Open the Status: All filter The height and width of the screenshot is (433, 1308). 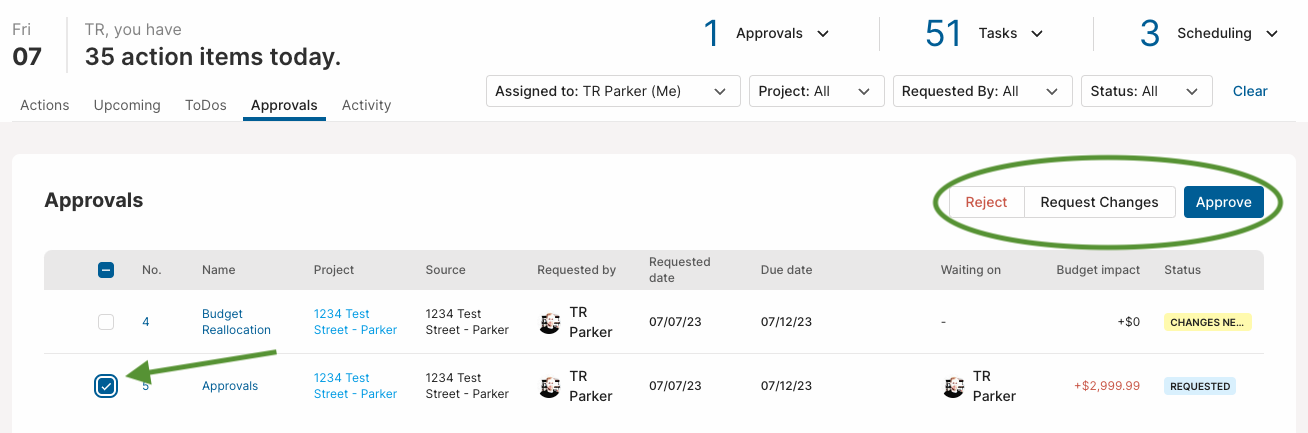1147,91
